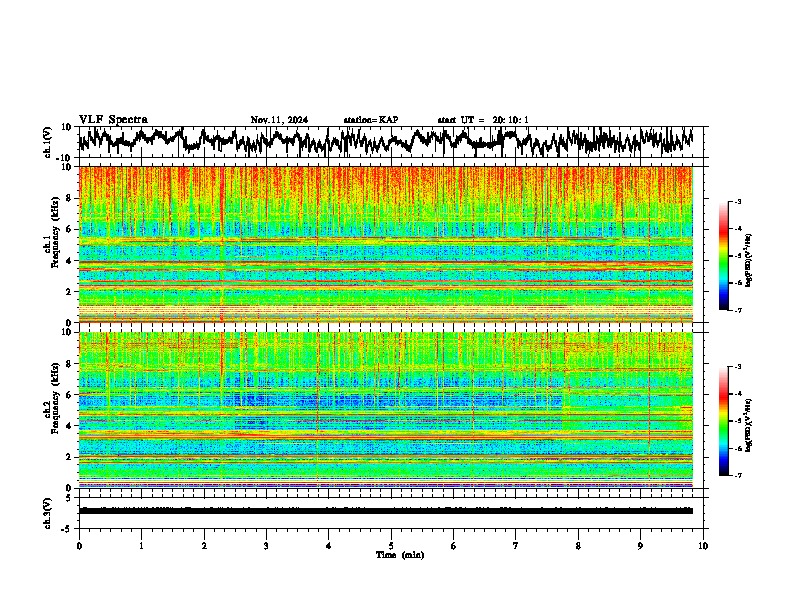Click the "ch.3(V)" axis label
The width and height of the screenshot is (792, 612).
48,513
